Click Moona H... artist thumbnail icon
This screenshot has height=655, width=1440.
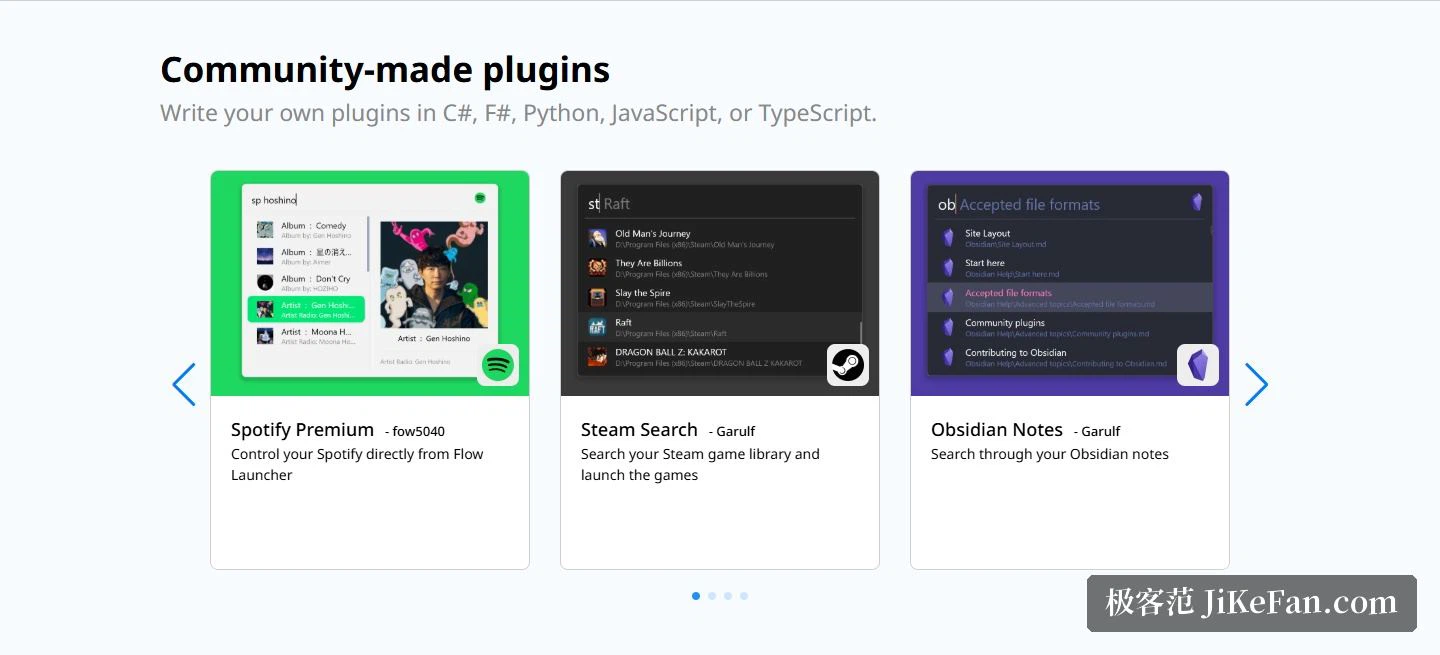265,336
